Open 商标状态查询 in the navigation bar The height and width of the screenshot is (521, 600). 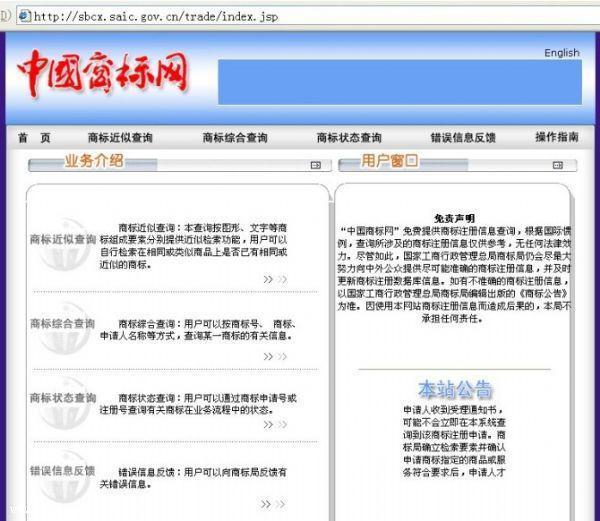pos(349,138)
